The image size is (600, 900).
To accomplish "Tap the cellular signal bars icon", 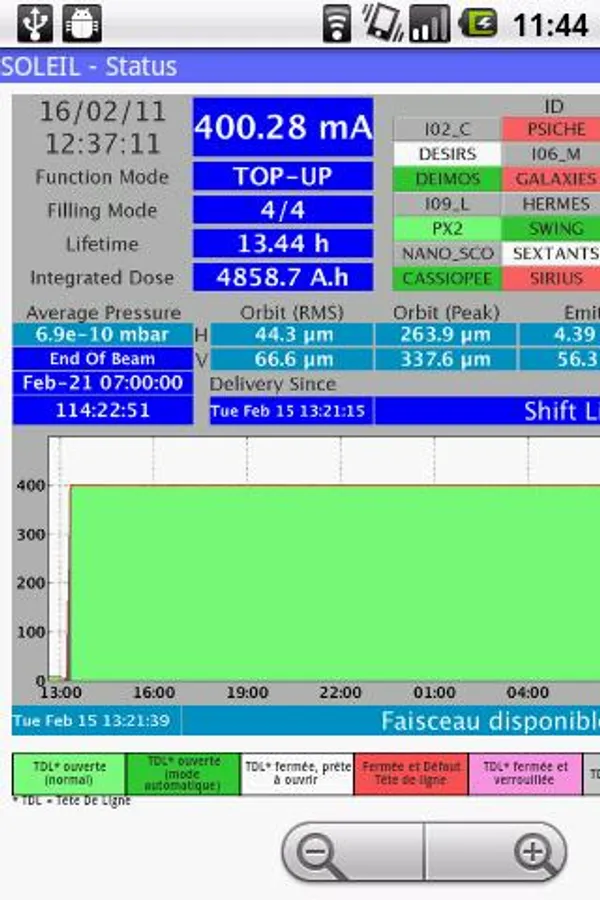I will coord(429,24).
